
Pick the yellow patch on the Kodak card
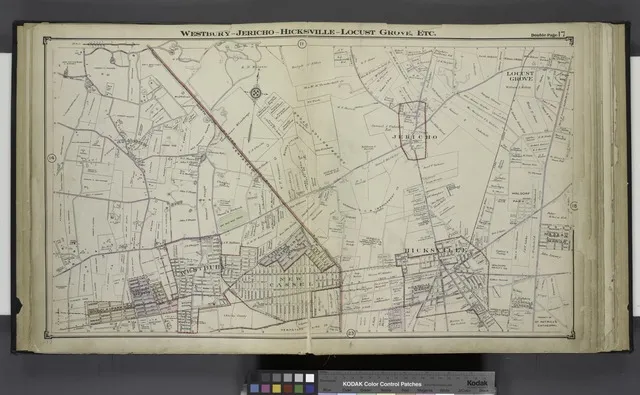(277, 388)
